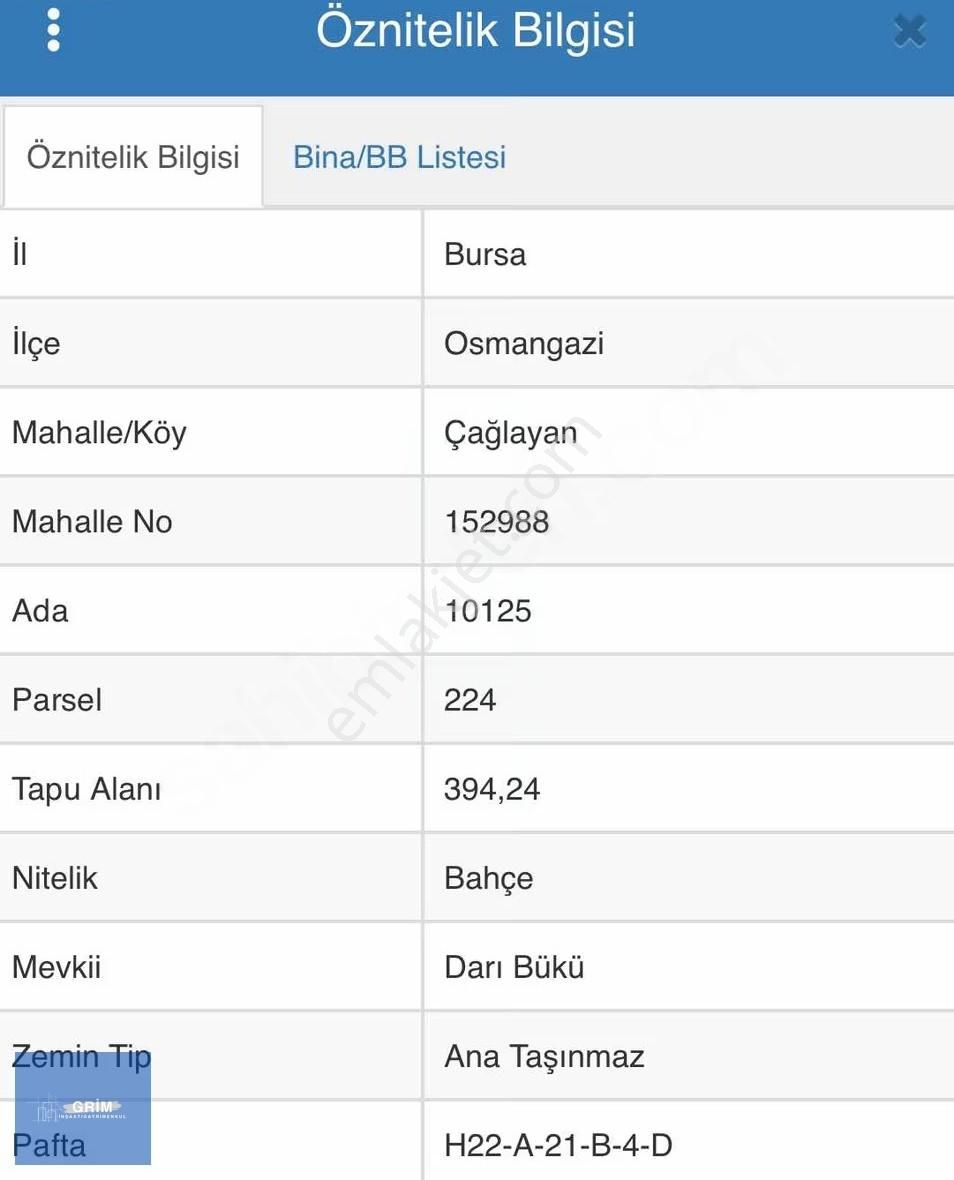
Task: Select the Mahalle/Köy label cell
Action: point(99,432)
